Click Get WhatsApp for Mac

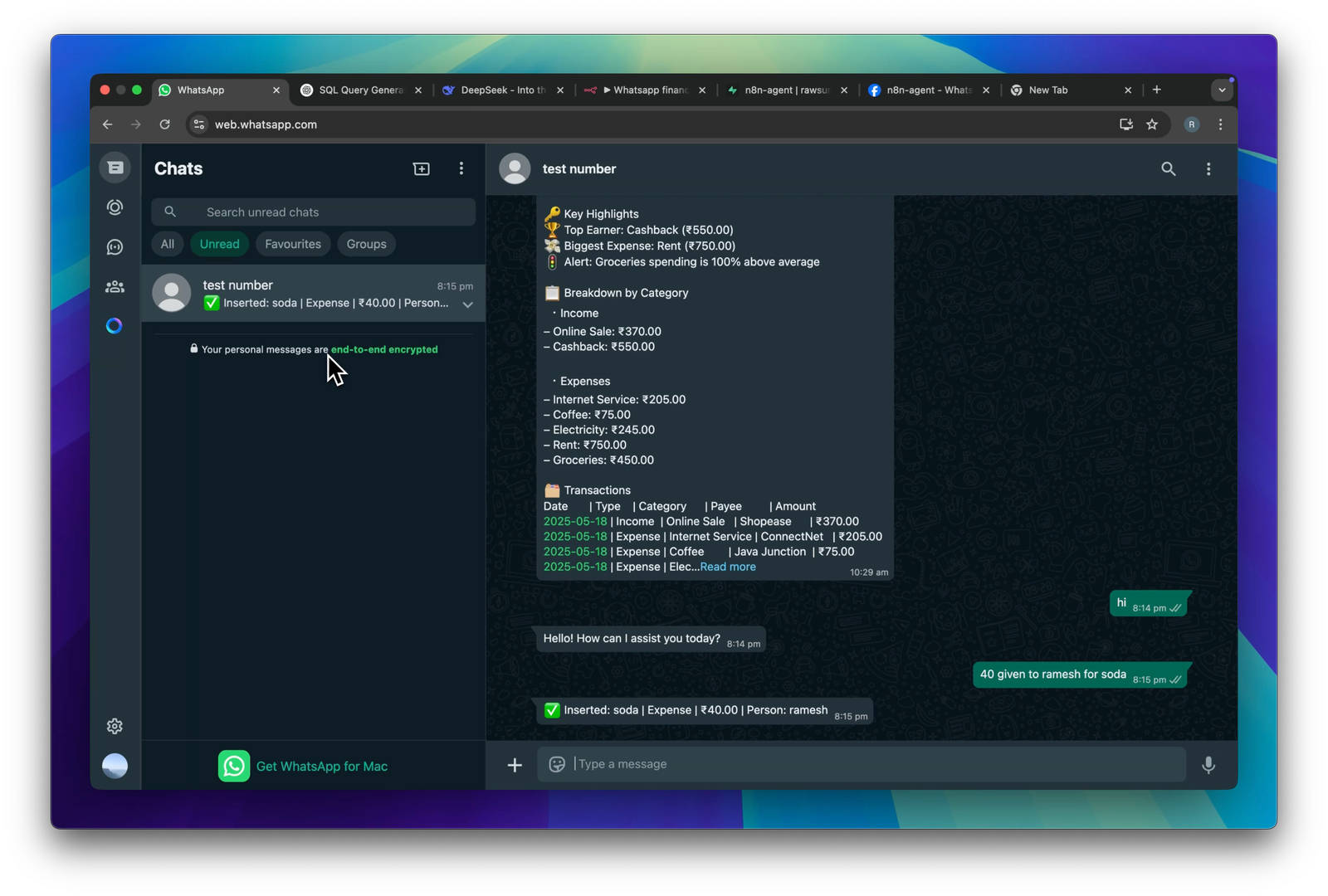pyautogui.click(x=303, y=766)
